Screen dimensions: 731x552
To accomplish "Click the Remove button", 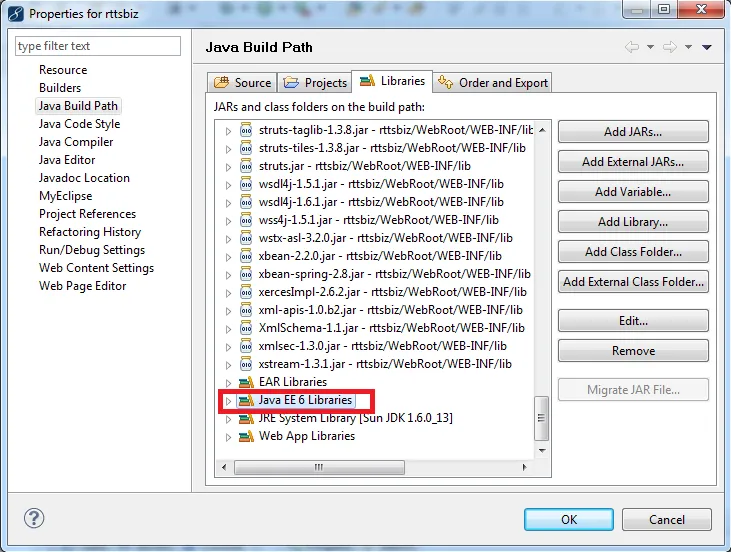I will pos(633,351).
